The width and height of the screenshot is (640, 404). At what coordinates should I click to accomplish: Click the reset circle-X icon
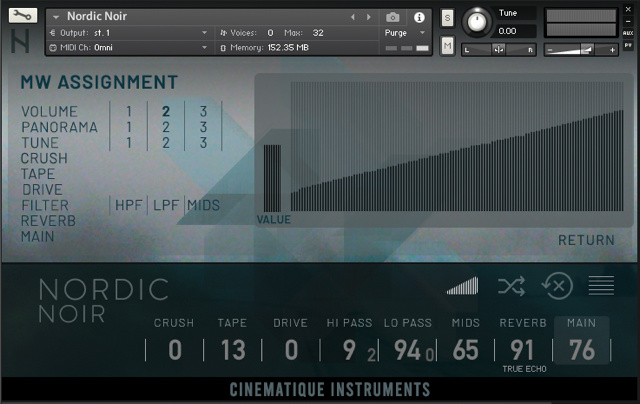coord(557,286)
